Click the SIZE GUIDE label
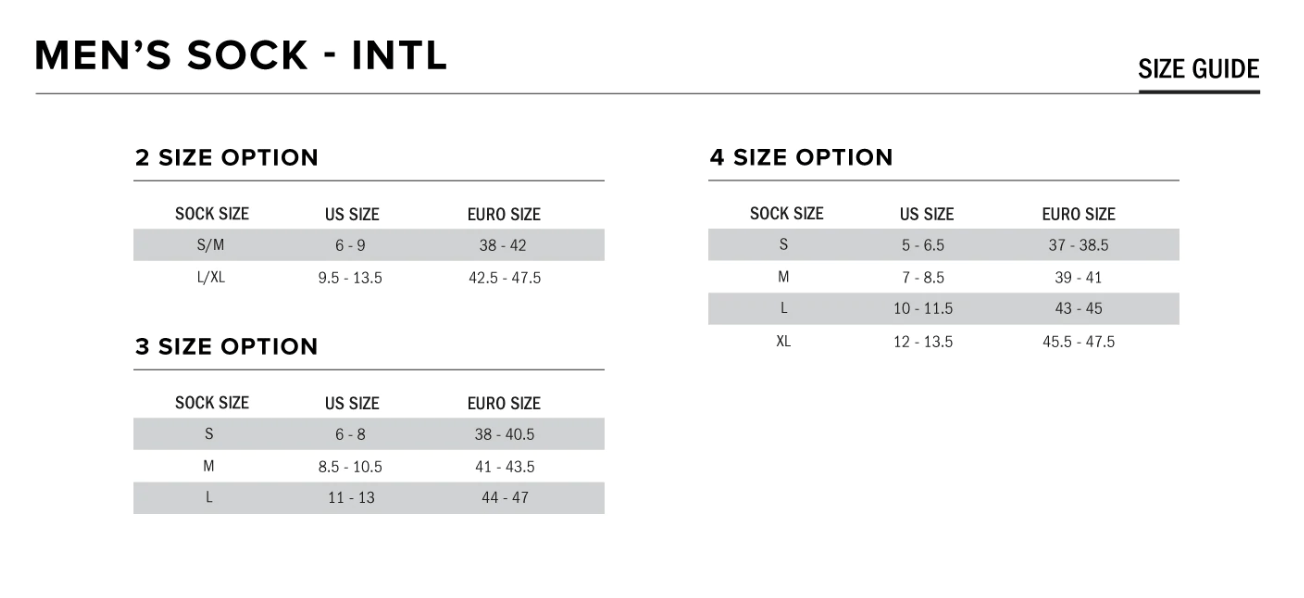This screenshot has width=1304, height=598. click(x=1198, y=69)
